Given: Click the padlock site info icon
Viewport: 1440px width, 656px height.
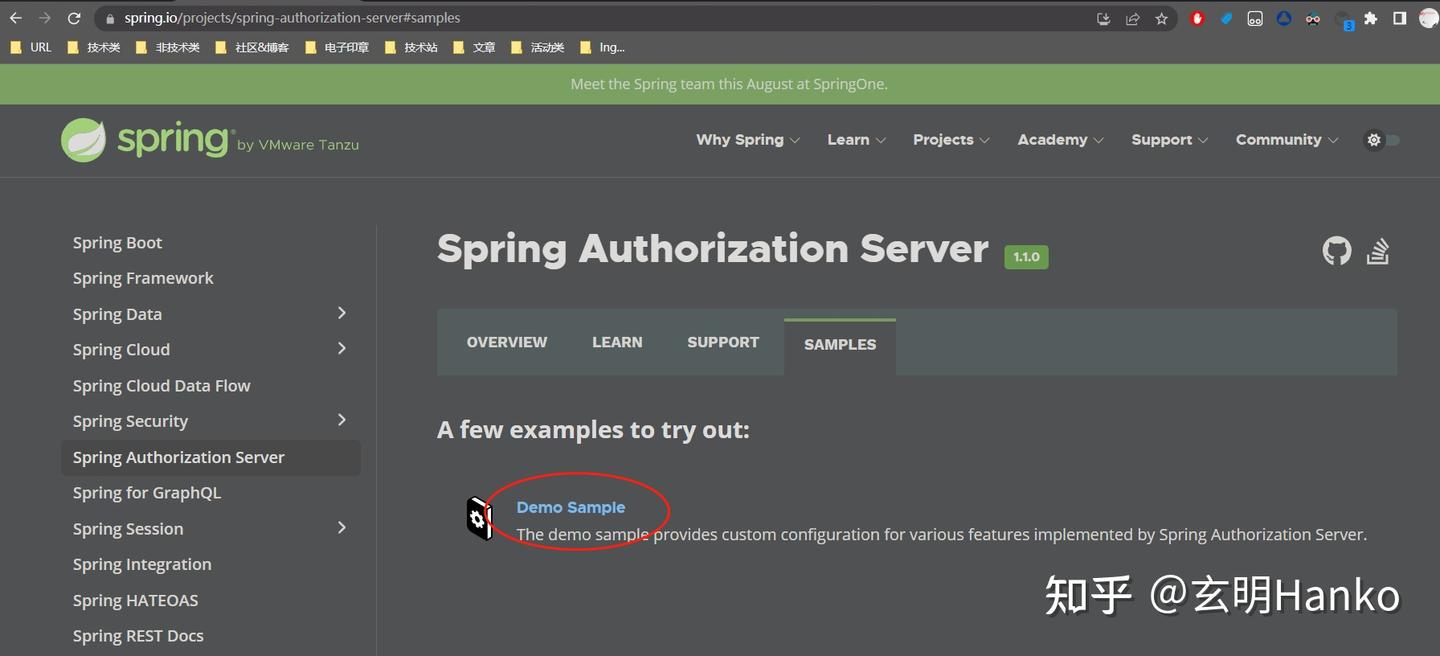Looking at the screenshot, I should tap(110, 18).
